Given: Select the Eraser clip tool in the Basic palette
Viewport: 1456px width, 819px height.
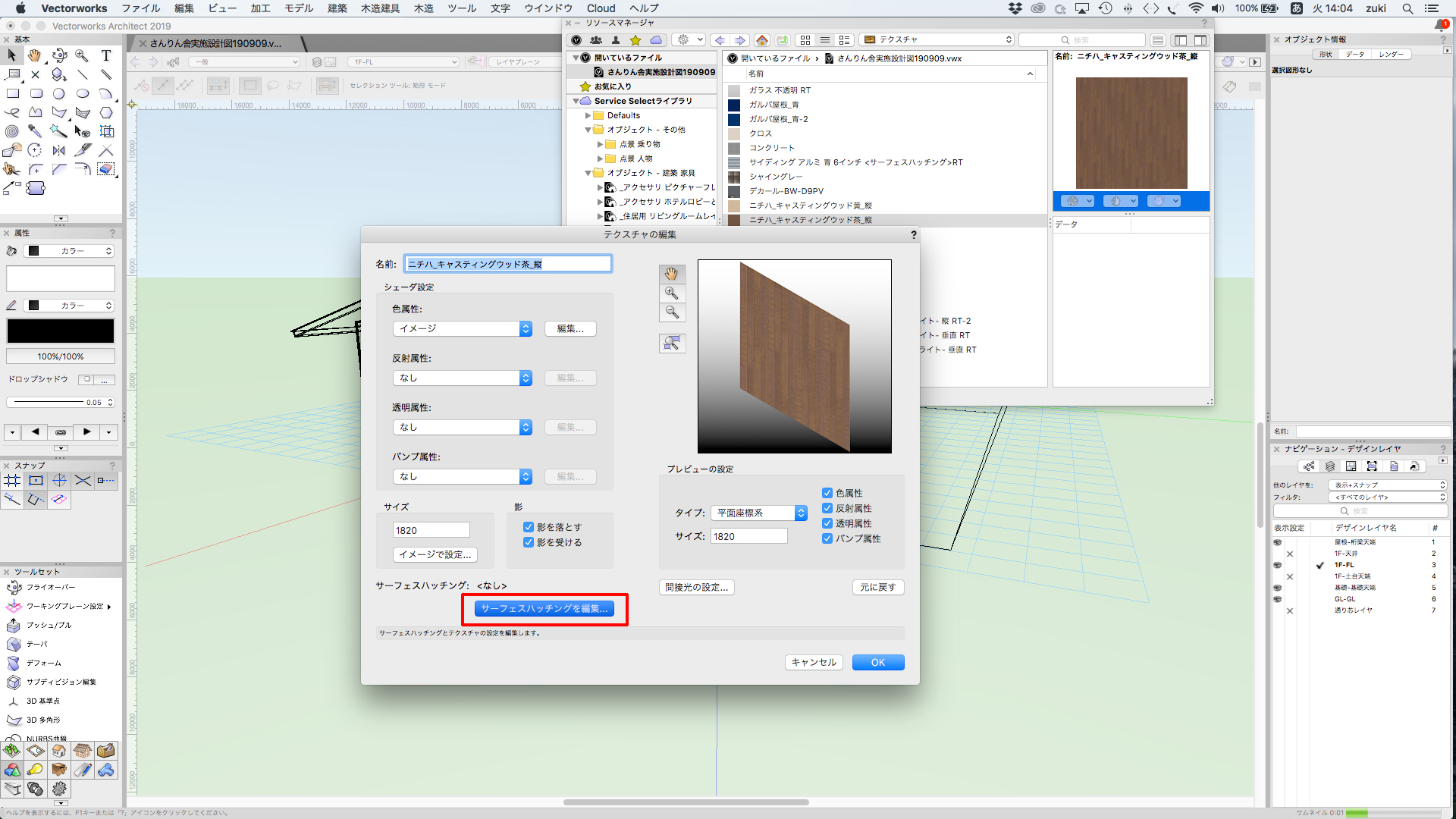Looking at the screenshot, I should point(106,169).
